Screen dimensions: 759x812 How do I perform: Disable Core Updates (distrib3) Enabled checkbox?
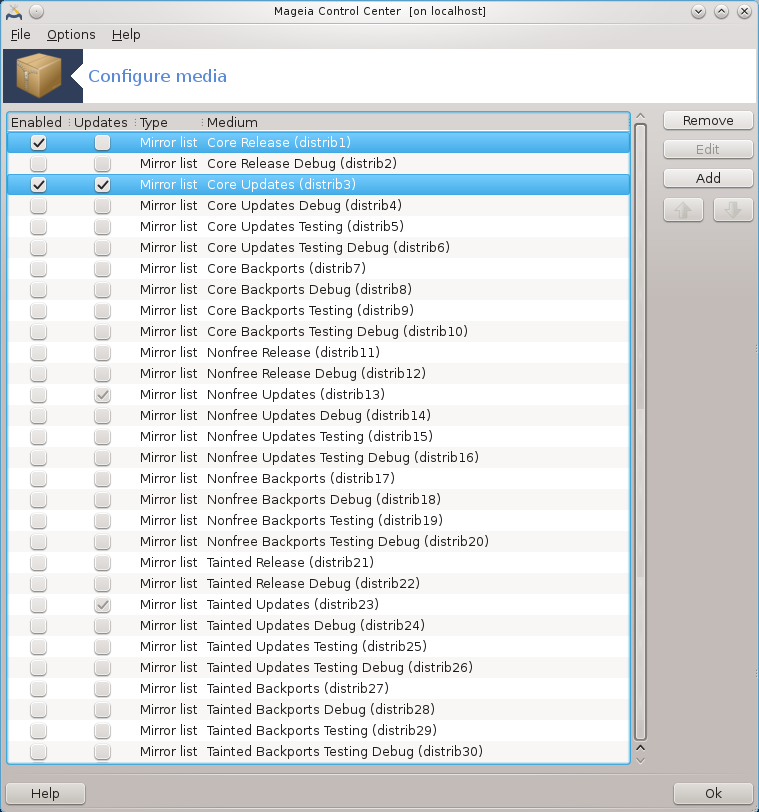point(38,184)
